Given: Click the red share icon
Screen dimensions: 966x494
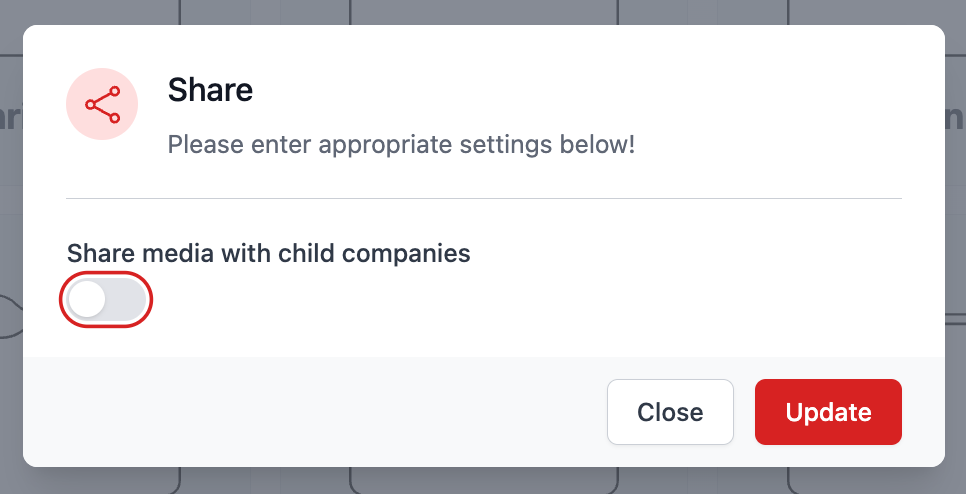Looking at the screenshot, I should [x=102, y=104].
